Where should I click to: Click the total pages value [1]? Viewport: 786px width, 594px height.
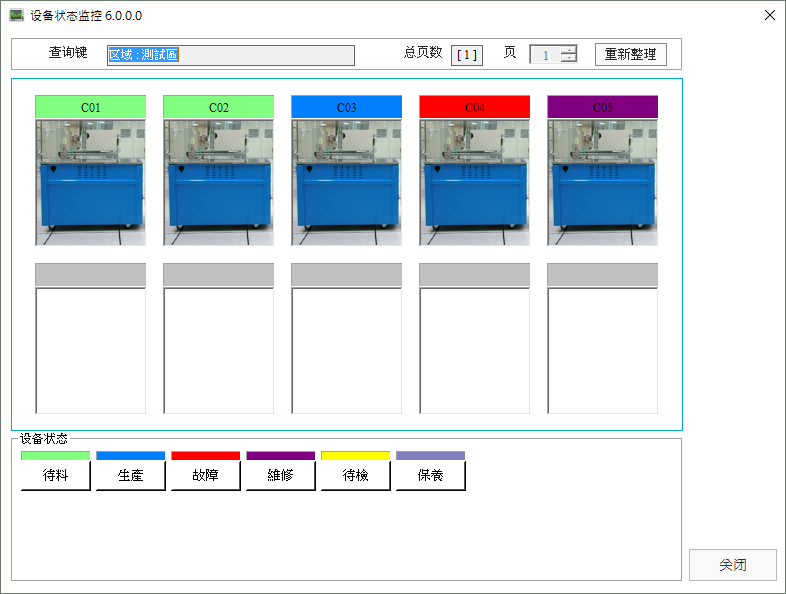pyautogui.click(x=467, y=55)
